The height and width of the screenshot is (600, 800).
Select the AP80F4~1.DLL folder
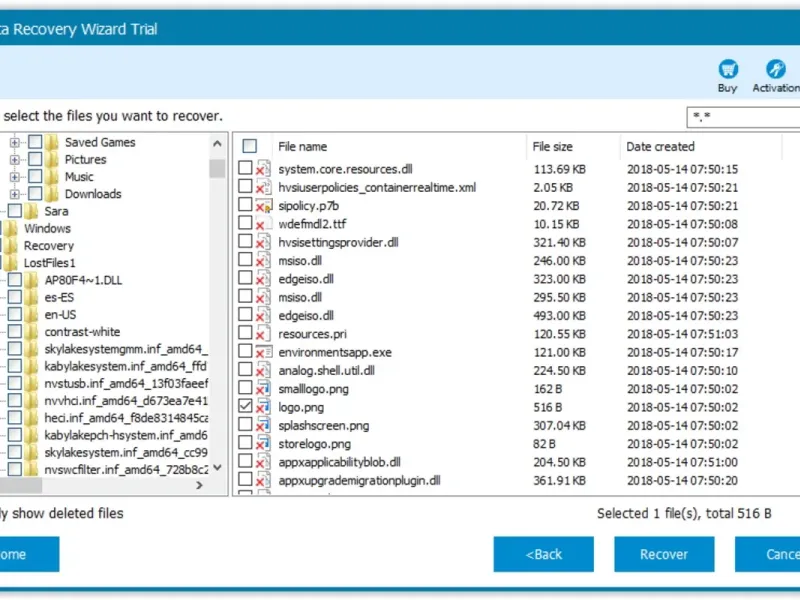tap(83, 280)
